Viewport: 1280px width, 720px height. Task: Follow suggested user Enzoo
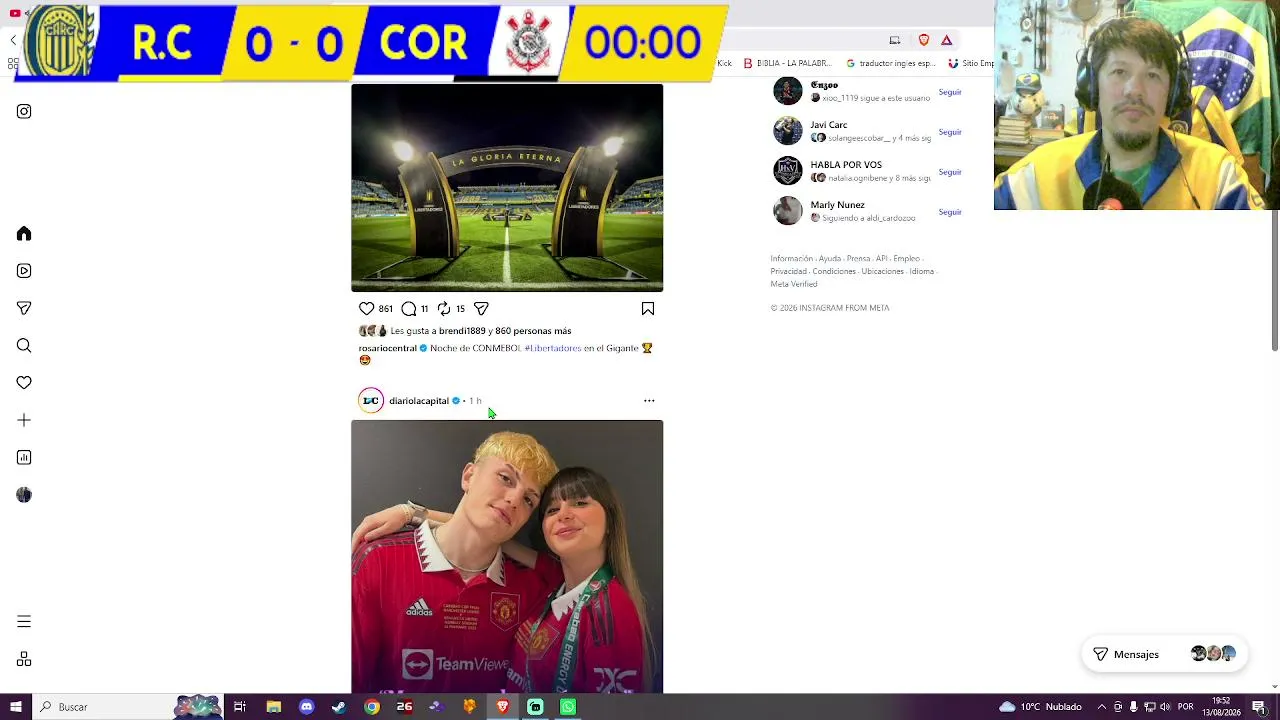(950, 92)
